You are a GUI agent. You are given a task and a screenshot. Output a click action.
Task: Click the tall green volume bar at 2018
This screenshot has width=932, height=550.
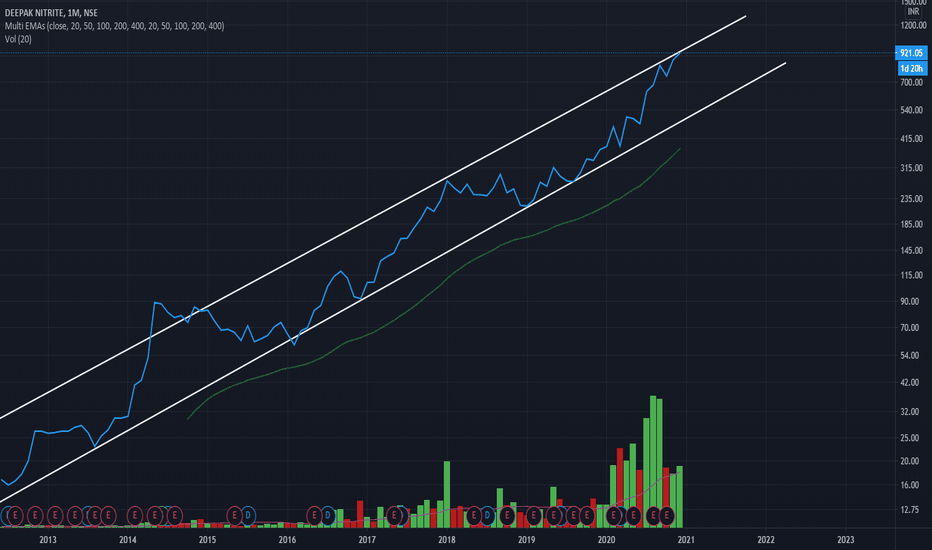pos(447,494)
